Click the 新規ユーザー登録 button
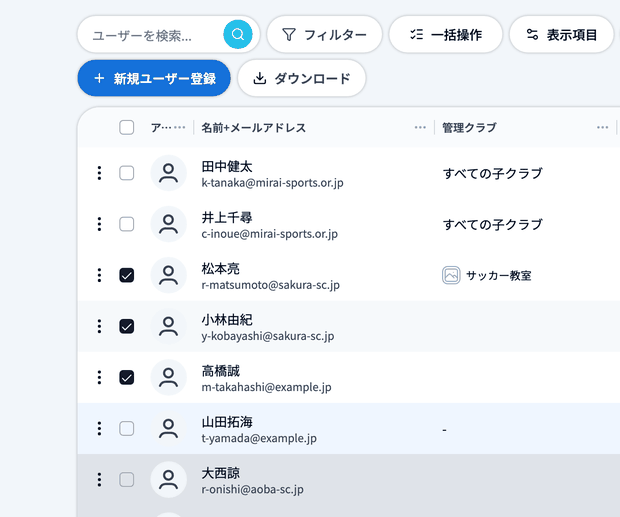The image size is (620, 517). 154,78
